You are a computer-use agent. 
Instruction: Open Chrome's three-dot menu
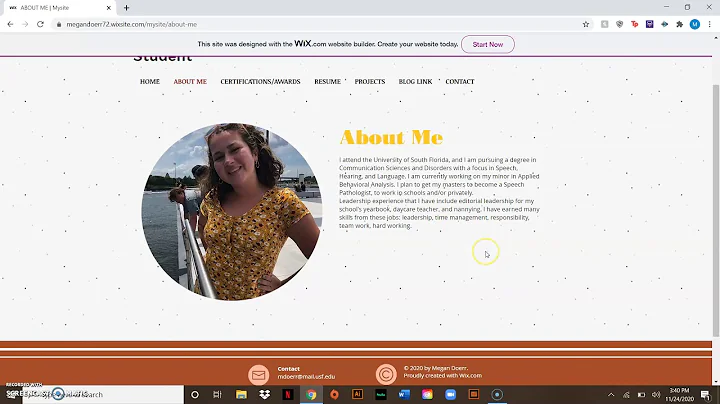pos(709,24)
